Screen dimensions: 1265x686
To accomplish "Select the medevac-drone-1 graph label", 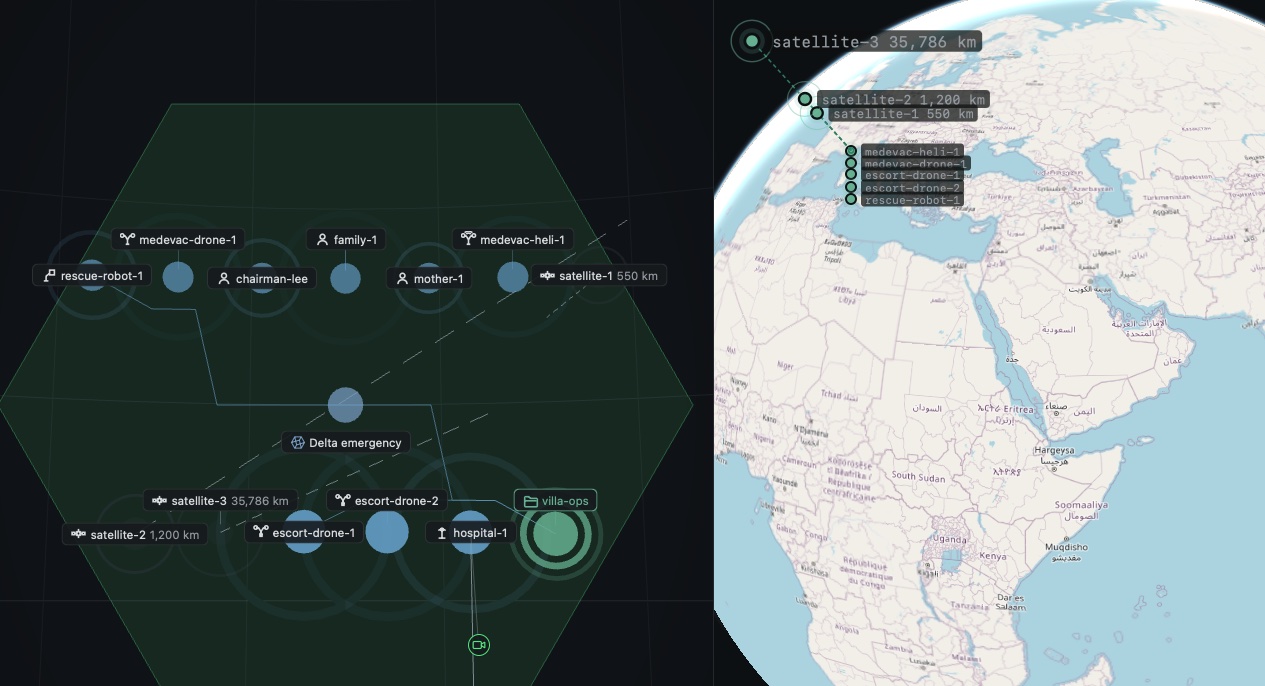I will point(178,240).
